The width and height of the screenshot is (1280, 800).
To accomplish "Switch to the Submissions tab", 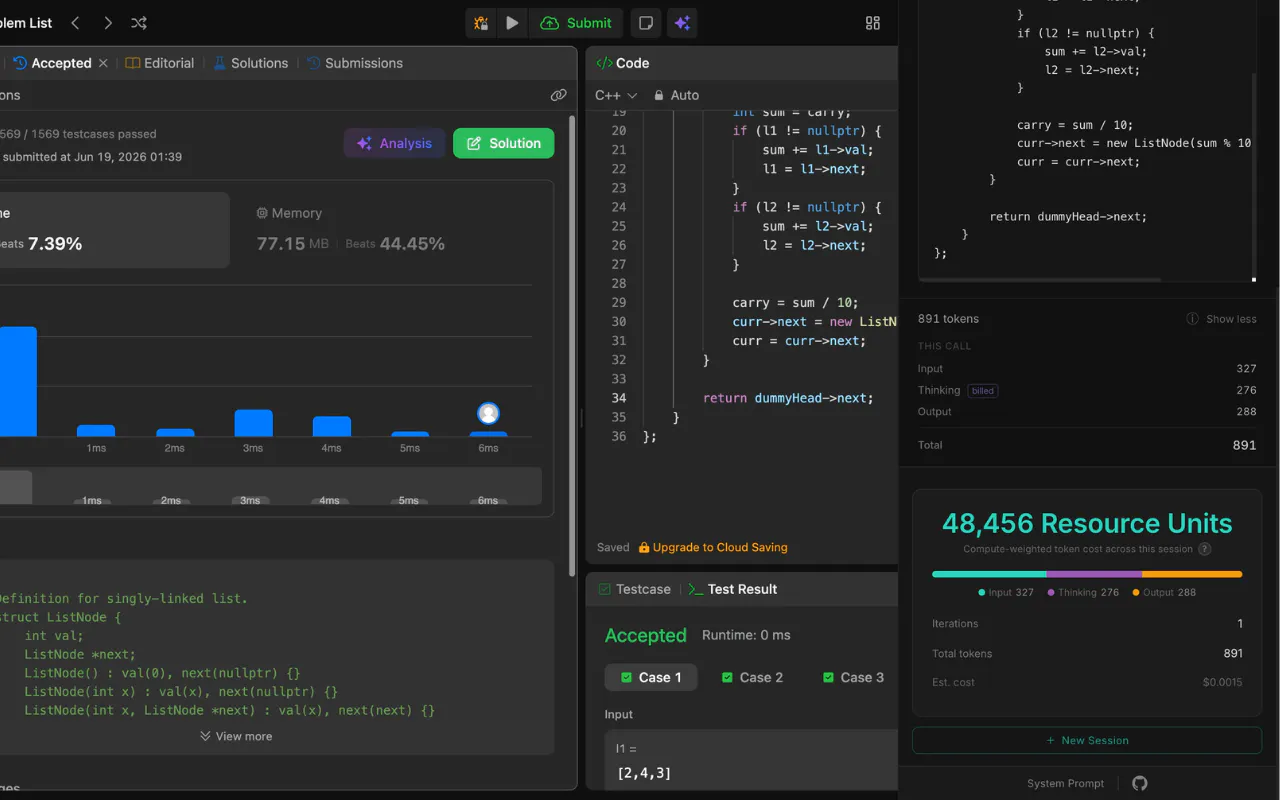I will coord(355,63).
